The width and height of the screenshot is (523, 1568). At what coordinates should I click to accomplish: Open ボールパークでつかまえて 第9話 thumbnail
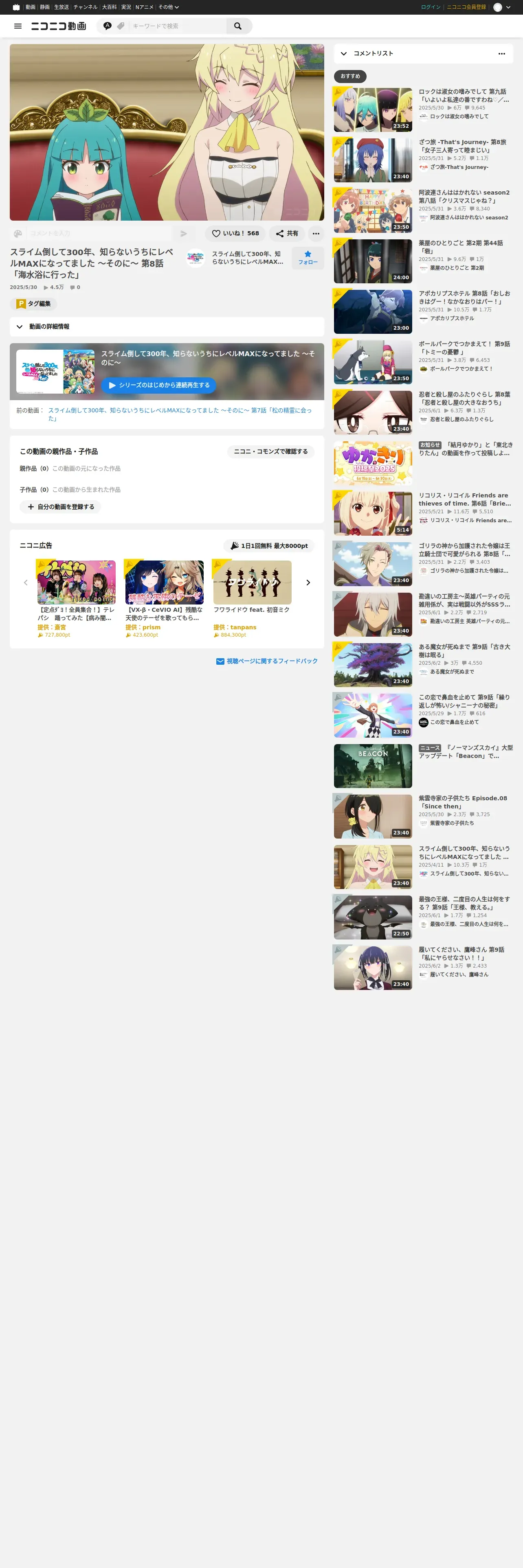point(373,362)
